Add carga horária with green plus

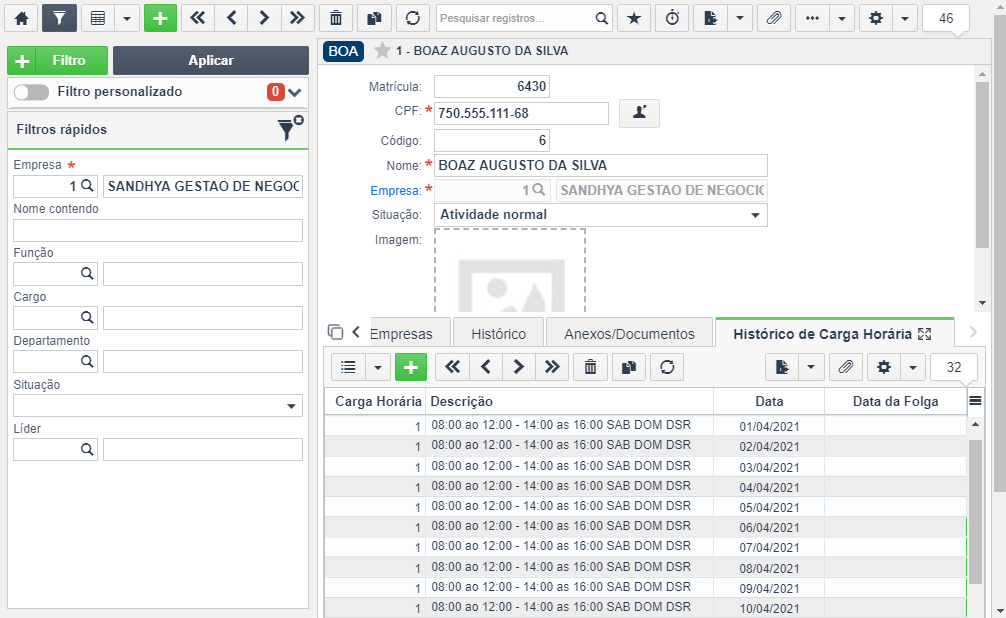pos(411,367)
